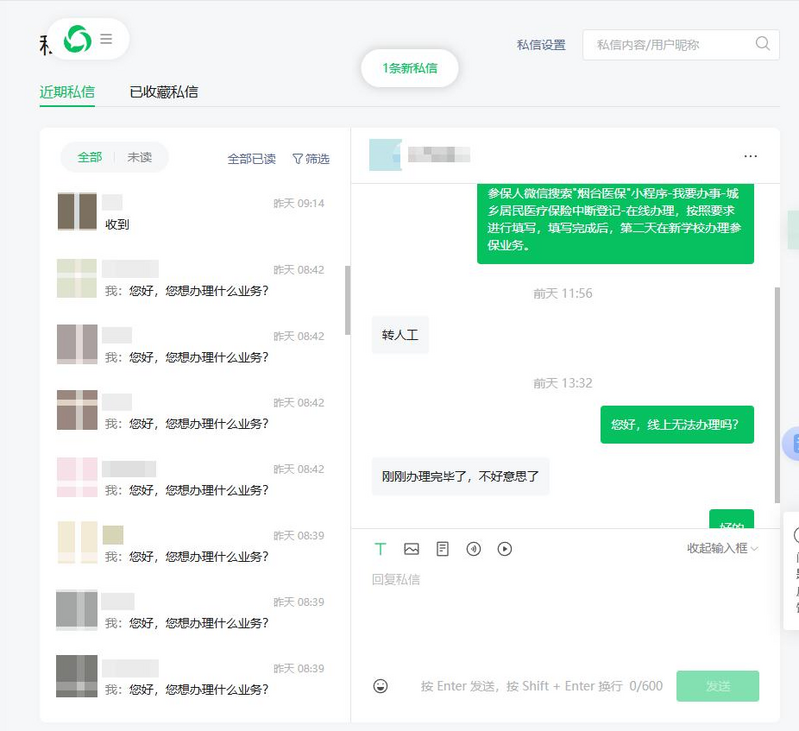Select the text reply T icon
799x731 pixels.
[380, 549]
